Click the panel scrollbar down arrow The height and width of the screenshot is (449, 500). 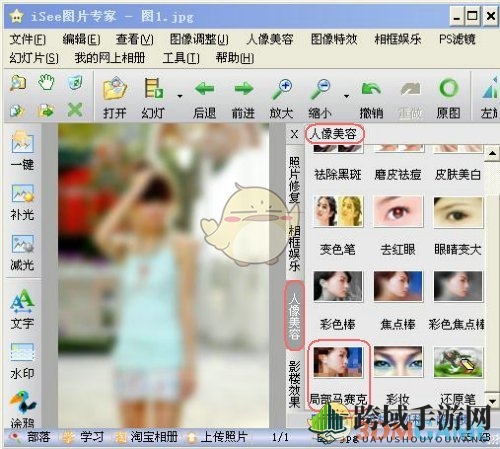click(x=492, y=400)
